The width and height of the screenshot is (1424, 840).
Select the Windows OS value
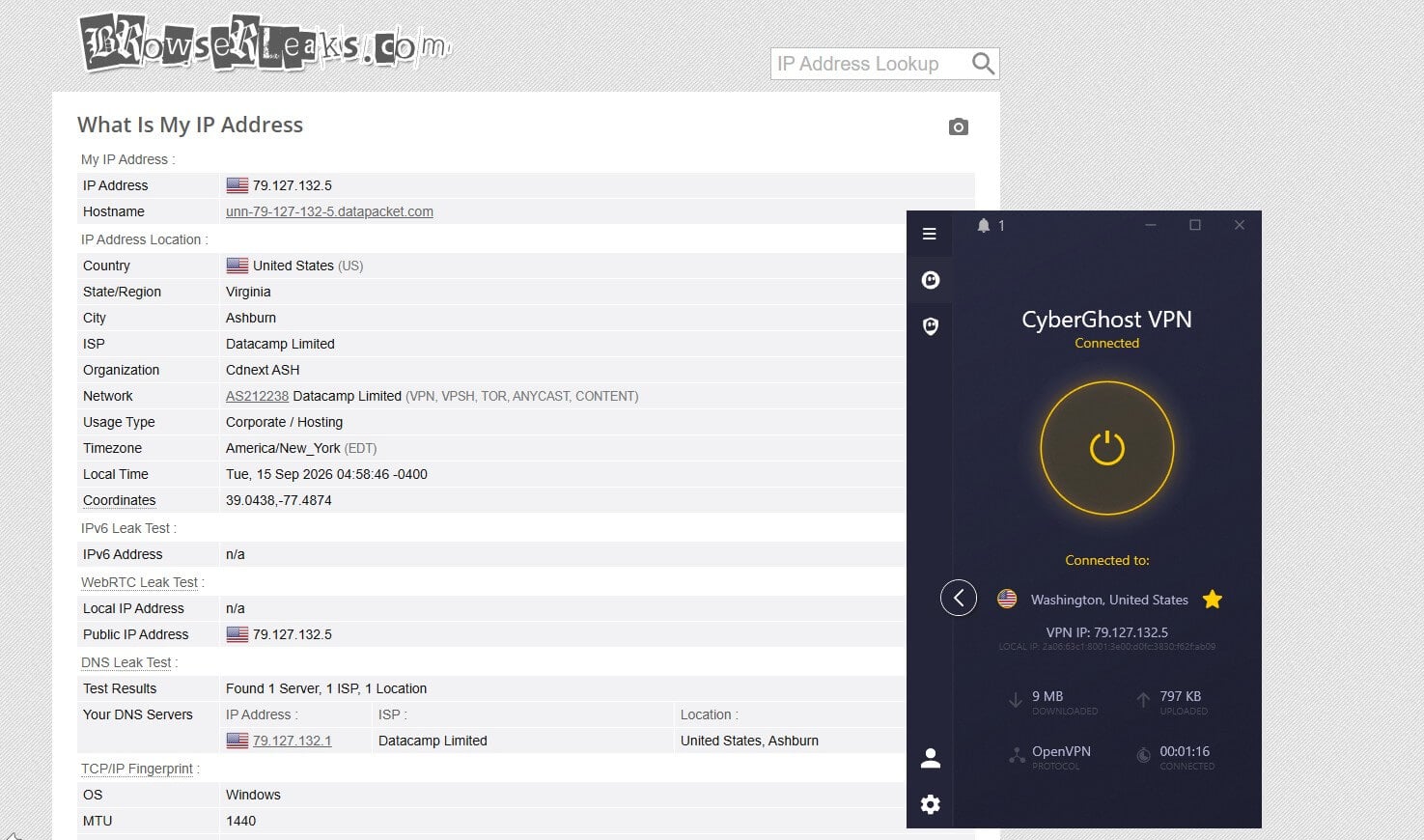(253, 795)
